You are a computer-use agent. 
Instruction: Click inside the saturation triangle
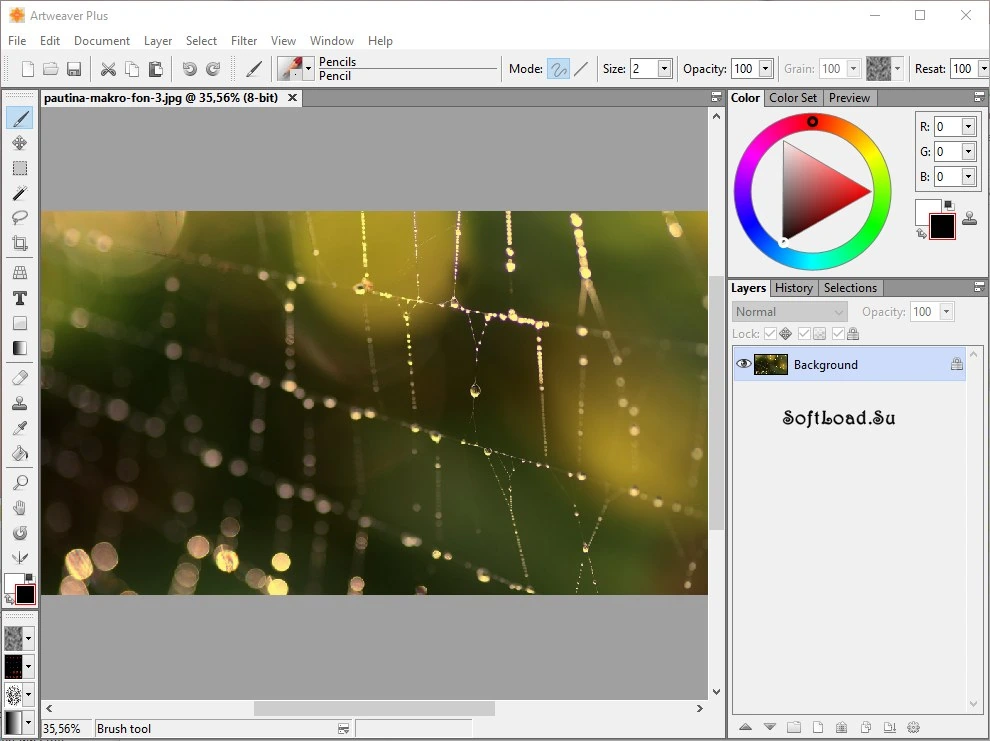[814, 191]
